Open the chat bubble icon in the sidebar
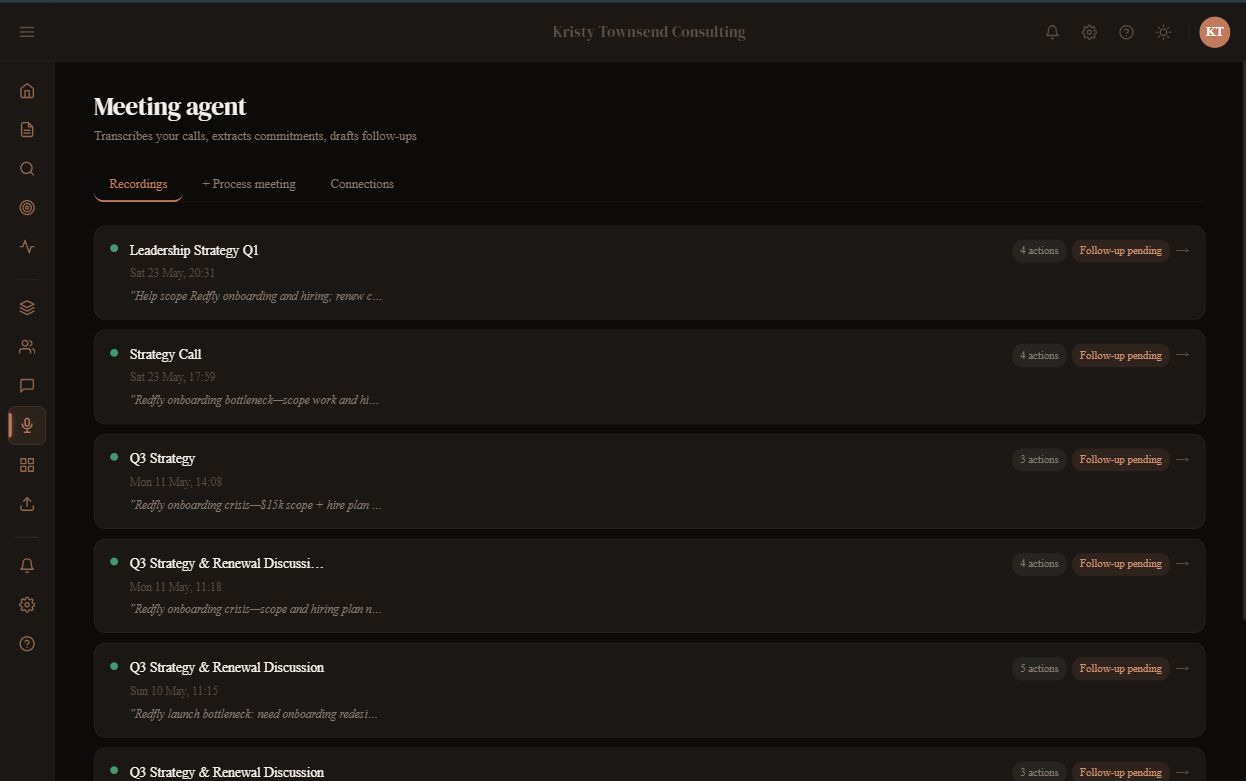 pos(27,386)
